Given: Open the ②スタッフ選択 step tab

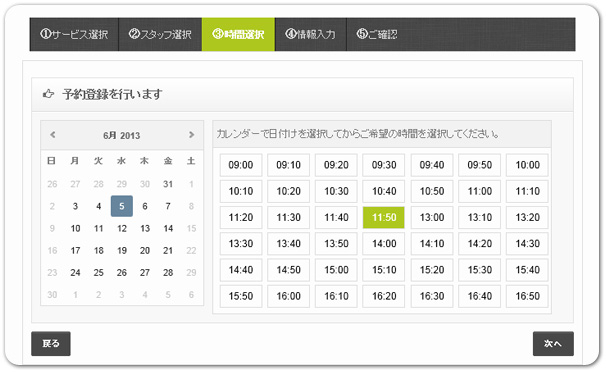Looking at the screenshot, I should pyautogui.click(x=160, y=34).
